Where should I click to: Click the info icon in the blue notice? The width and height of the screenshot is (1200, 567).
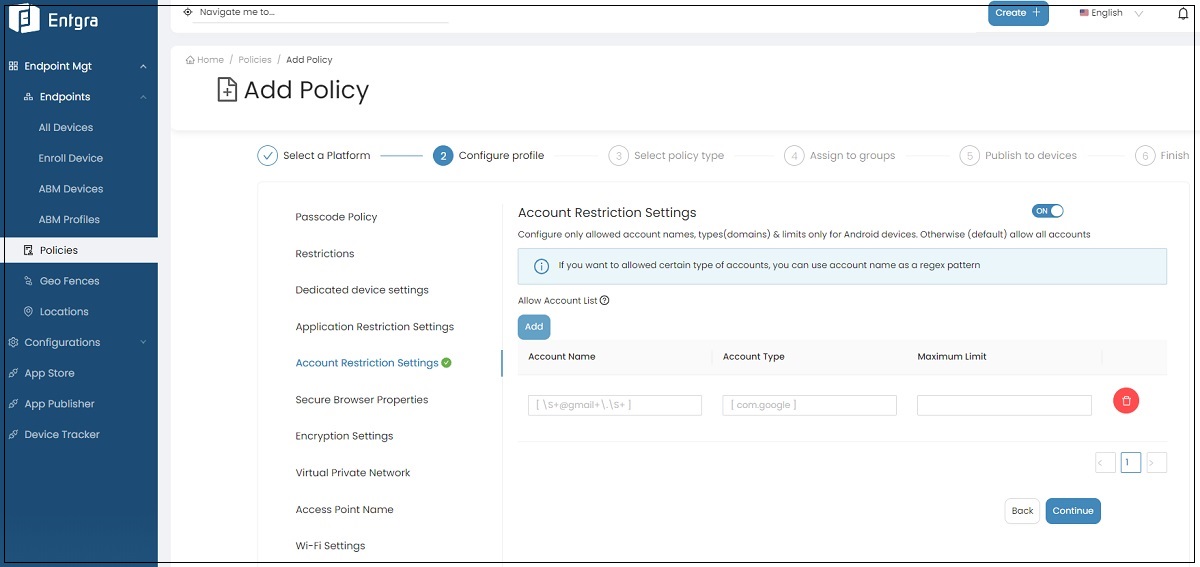click(541, 266)
